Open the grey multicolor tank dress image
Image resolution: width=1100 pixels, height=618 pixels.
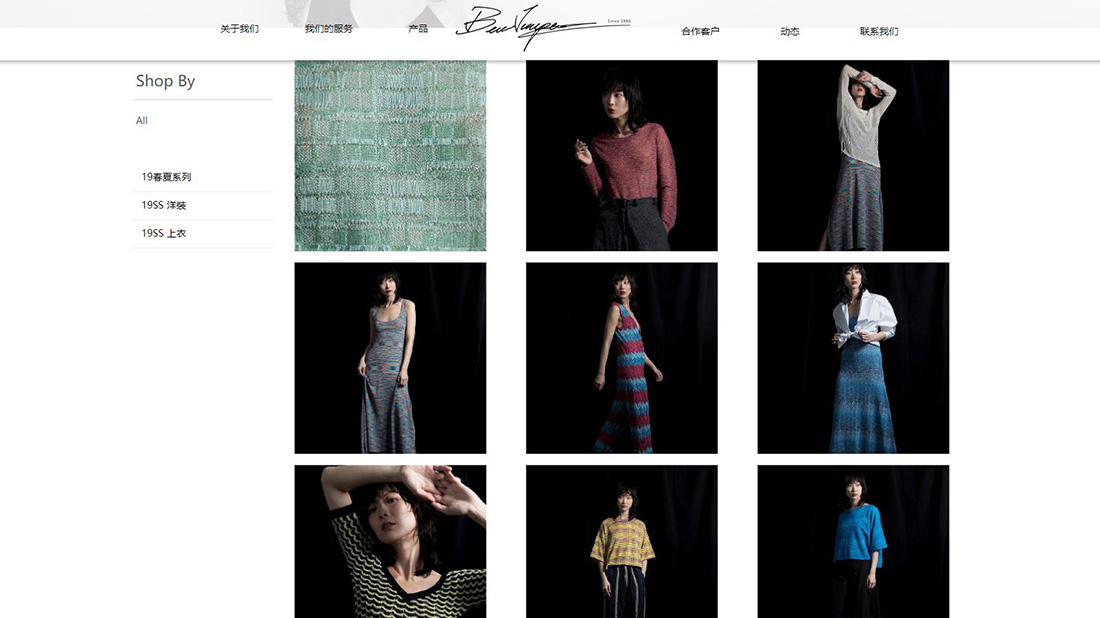click(x=390, y=358)
